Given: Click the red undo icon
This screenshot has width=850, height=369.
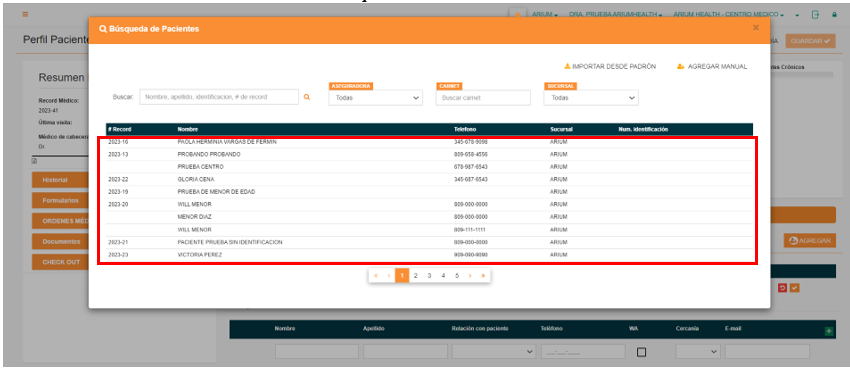Looking at the screenshot, I should point(782,288).
